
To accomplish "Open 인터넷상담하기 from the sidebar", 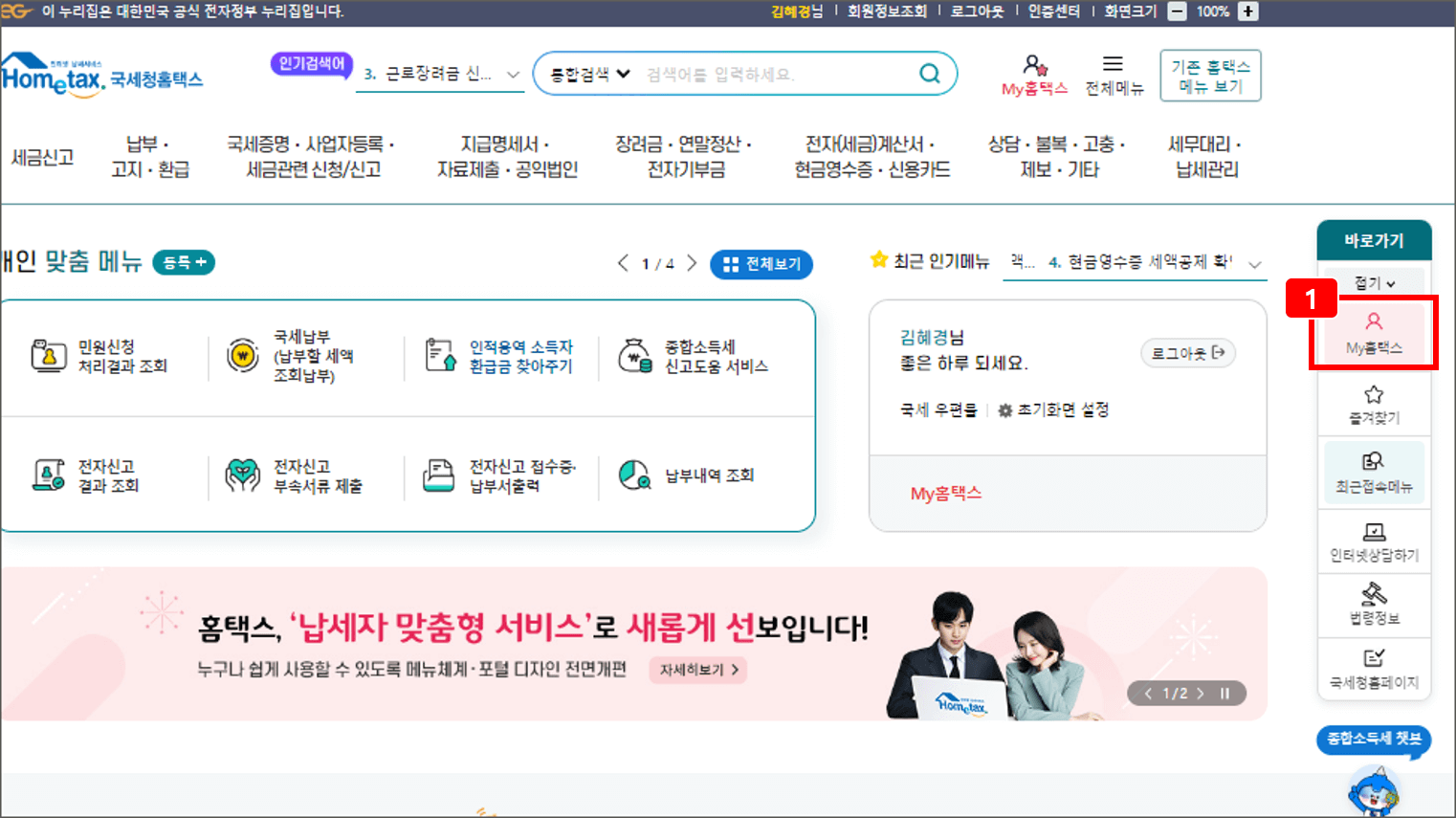I will tap(1373, 541).
